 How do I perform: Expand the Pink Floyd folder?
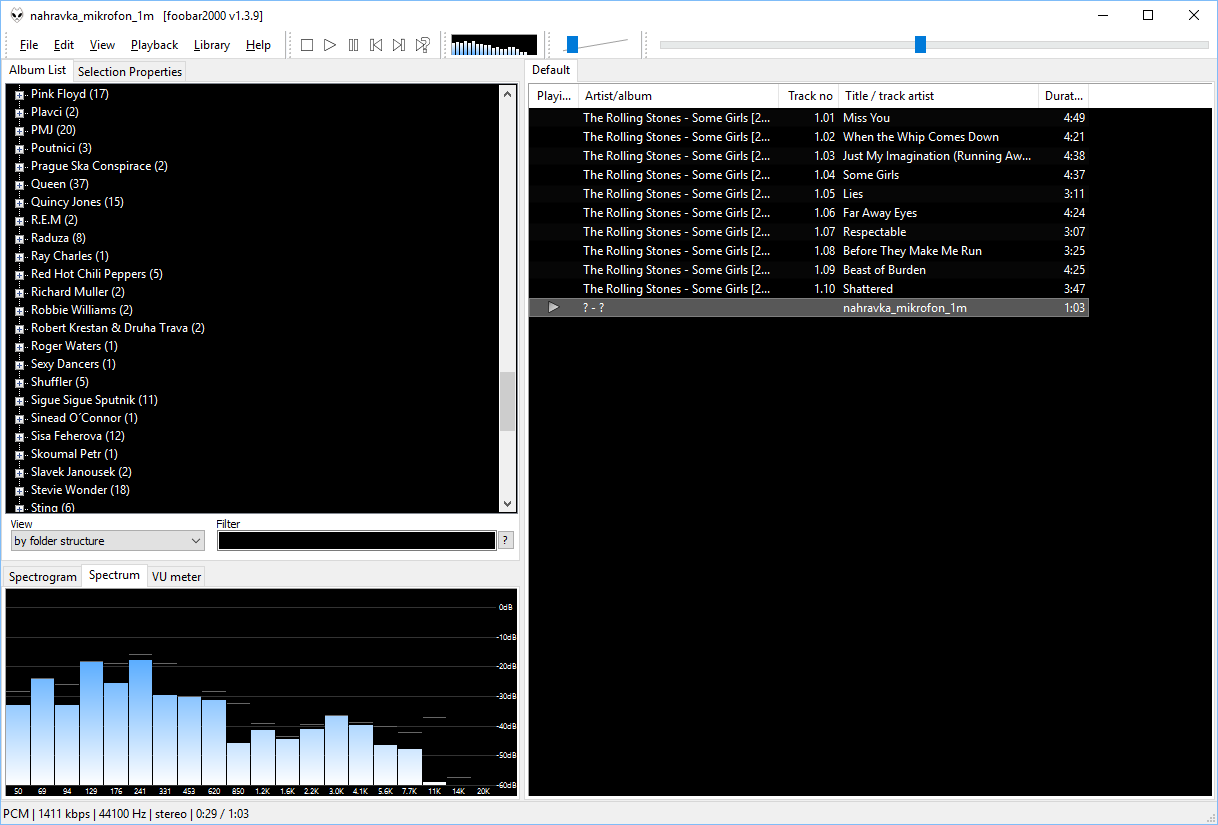click(19, 95)
